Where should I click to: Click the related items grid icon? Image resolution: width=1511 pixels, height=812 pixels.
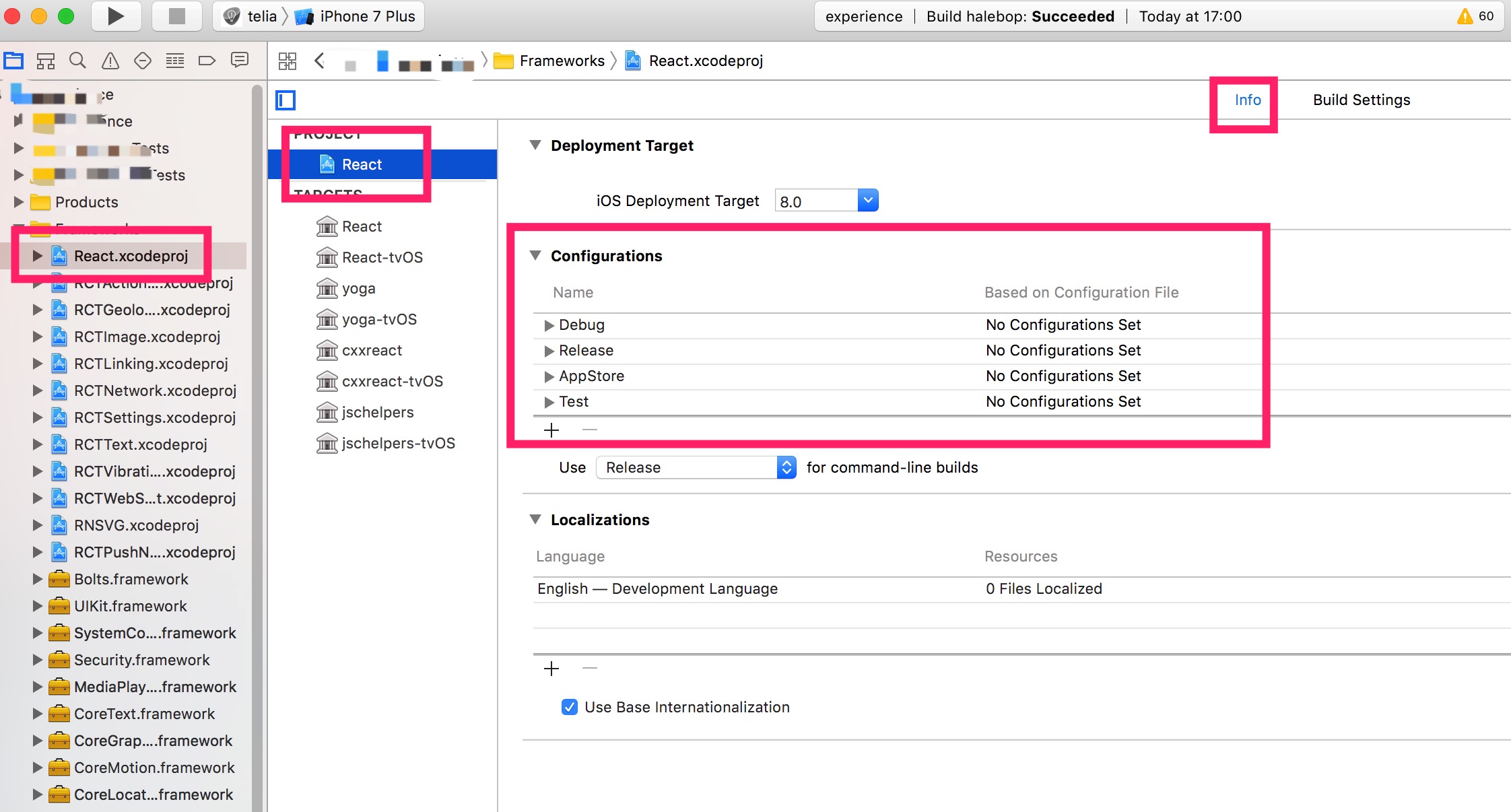(288, 61)
